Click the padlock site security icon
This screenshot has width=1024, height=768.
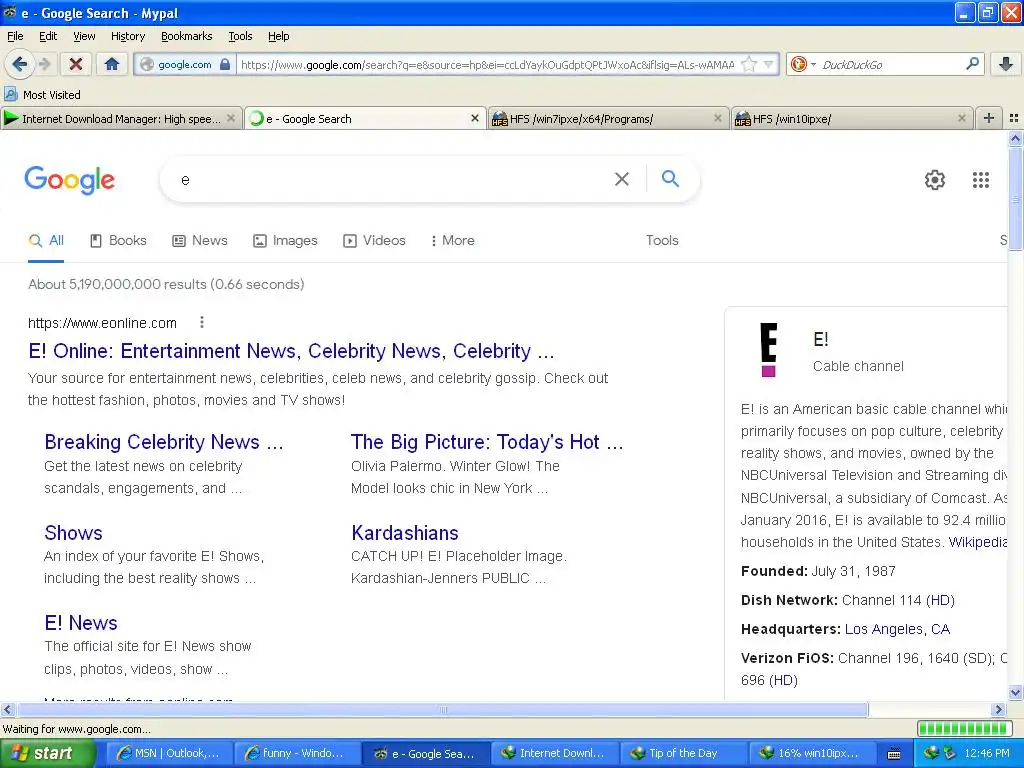[225, 64]
